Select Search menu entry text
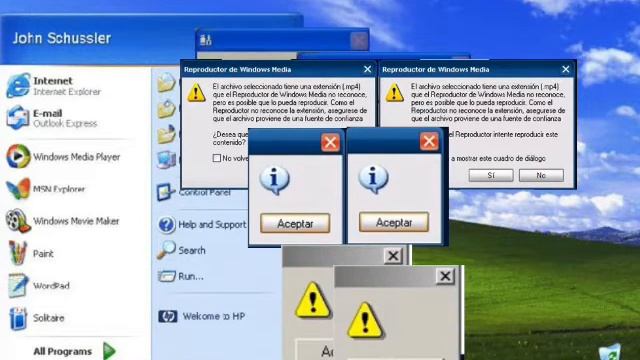 pyautogui.click(x=192, y=251)
